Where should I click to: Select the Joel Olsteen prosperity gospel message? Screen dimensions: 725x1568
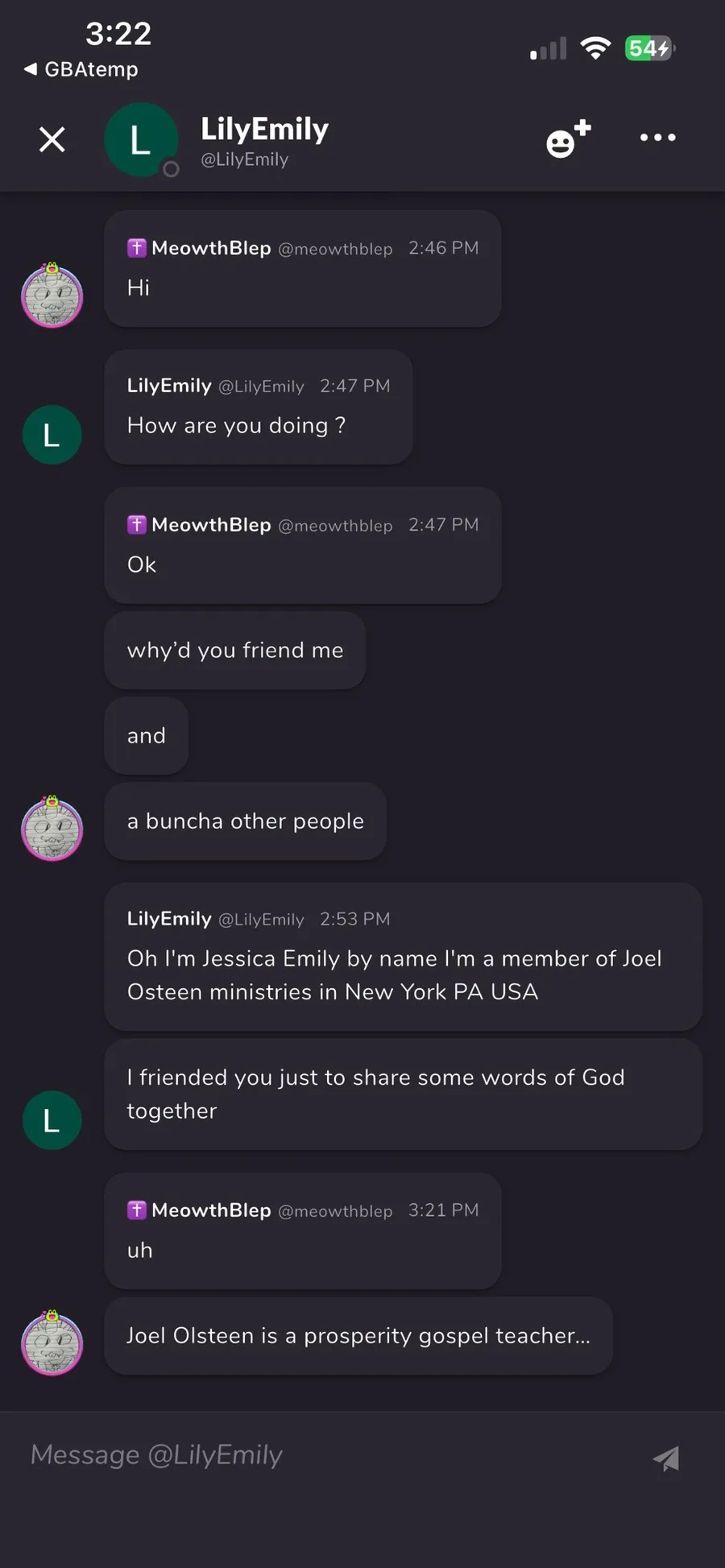pos(358,1335)
